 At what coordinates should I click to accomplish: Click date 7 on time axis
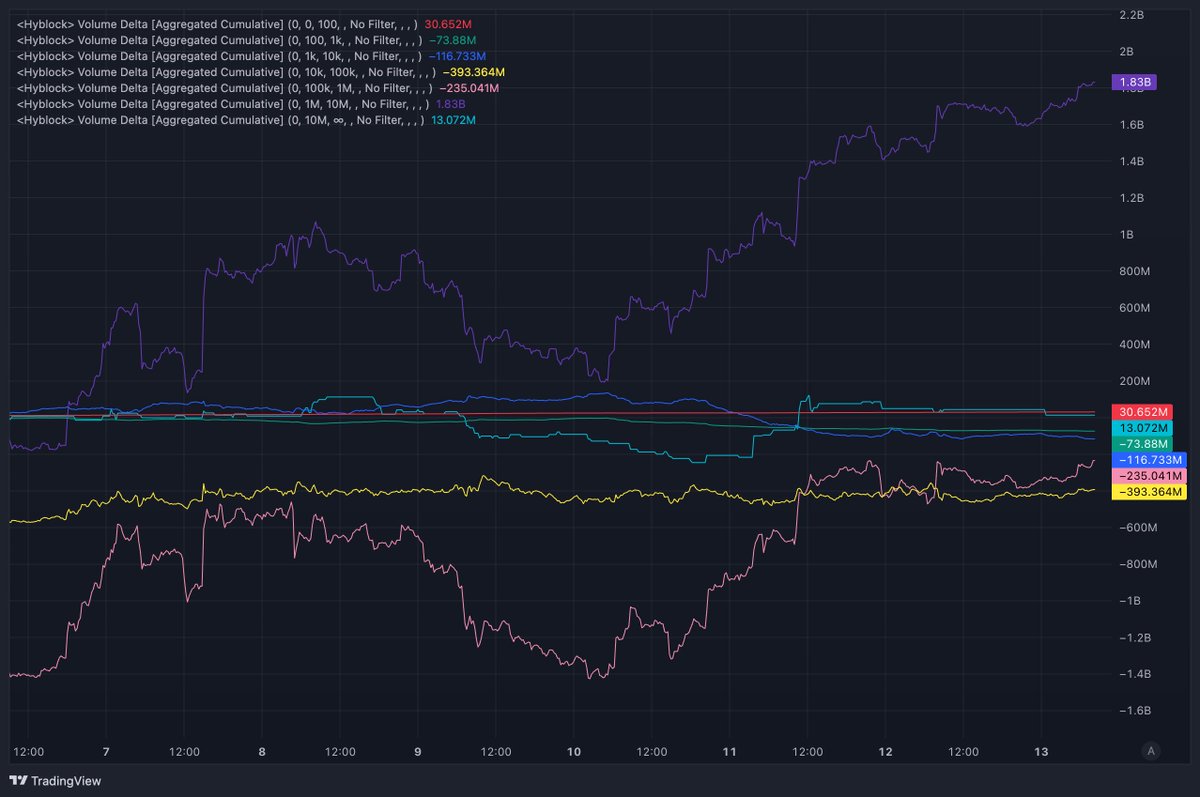106,751
